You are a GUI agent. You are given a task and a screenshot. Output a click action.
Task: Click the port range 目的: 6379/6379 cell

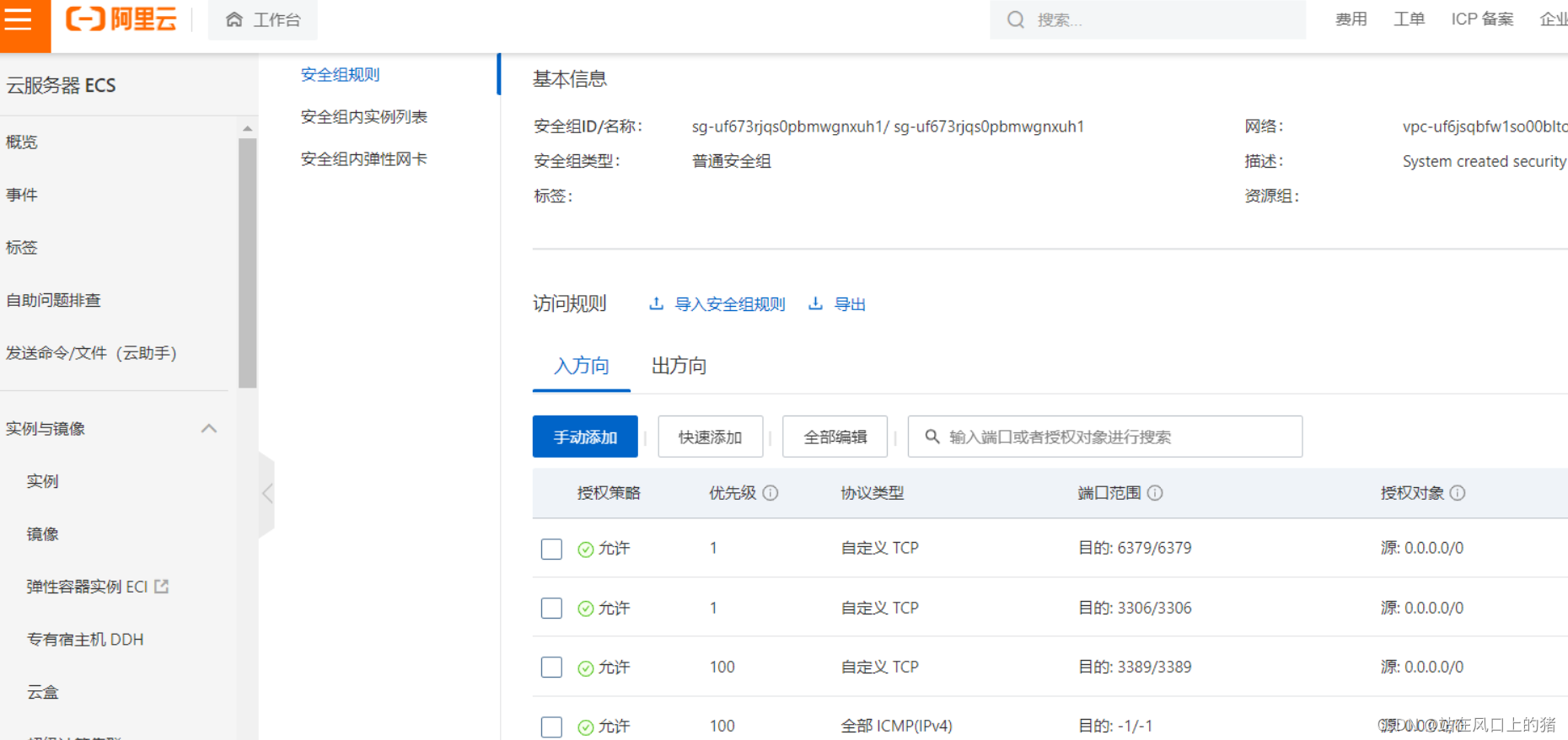point(1135,548)
